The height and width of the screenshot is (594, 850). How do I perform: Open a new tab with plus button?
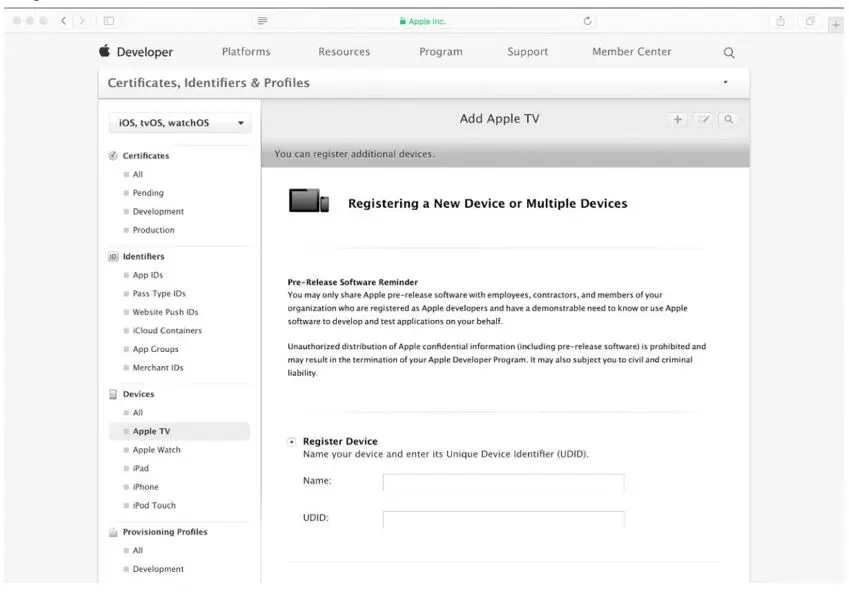coord(836,24)
